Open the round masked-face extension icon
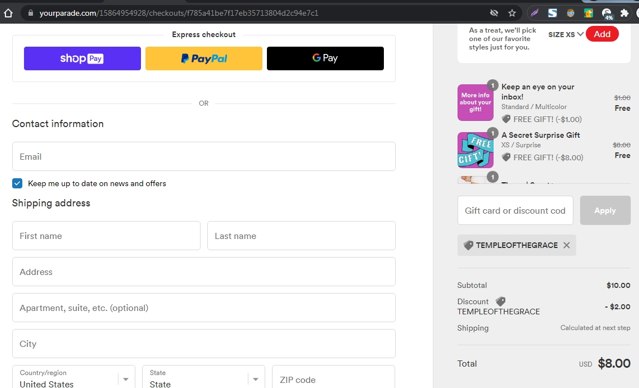The image size is (639, 388). 571,13
